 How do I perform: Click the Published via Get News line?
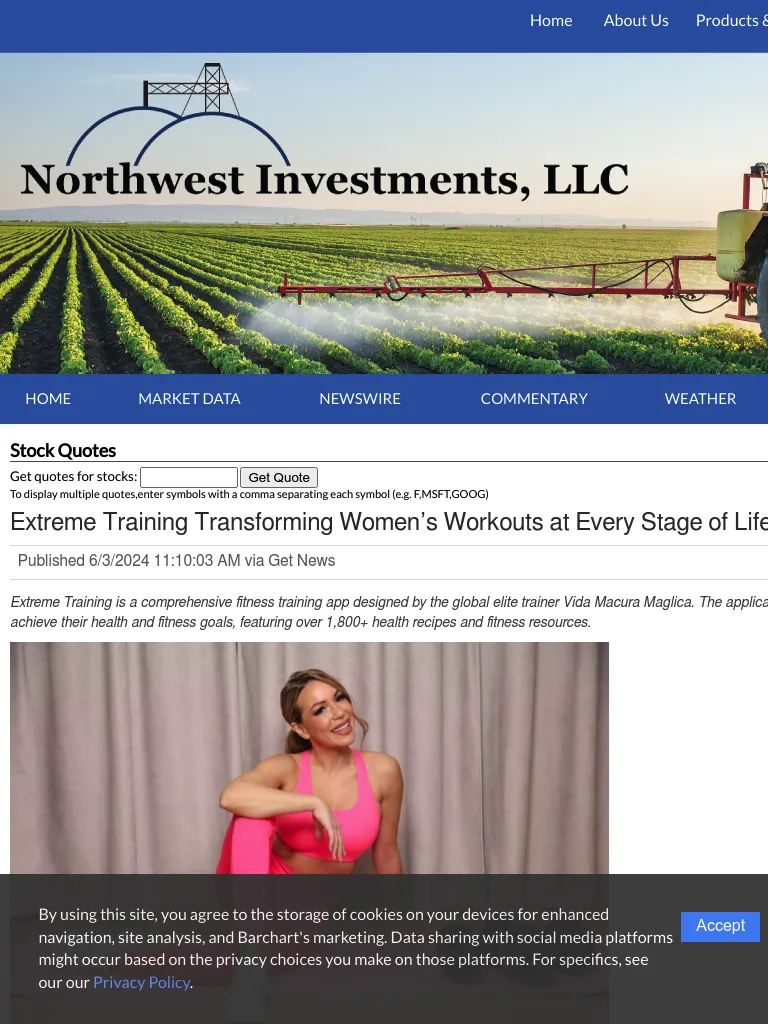176,560
